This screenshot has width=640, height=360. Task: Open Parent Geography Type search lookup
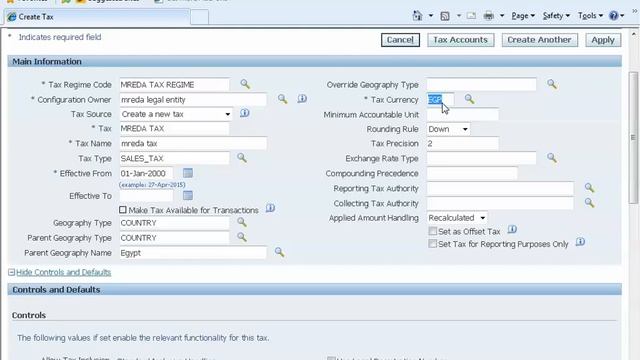[242, 237]
